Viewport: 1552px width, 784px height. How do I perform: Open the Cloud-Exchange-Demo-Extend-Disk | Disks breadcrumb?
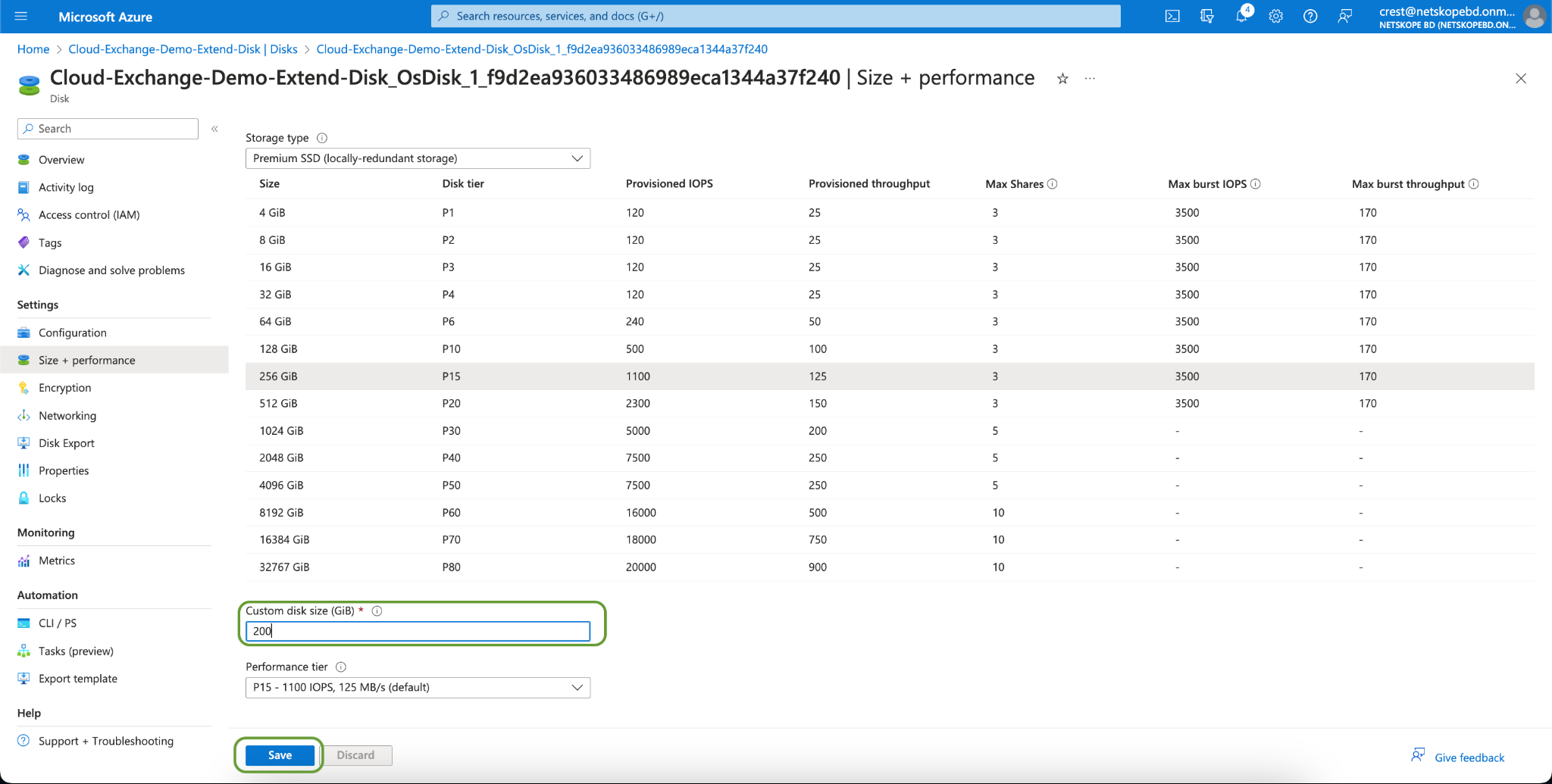183,49
